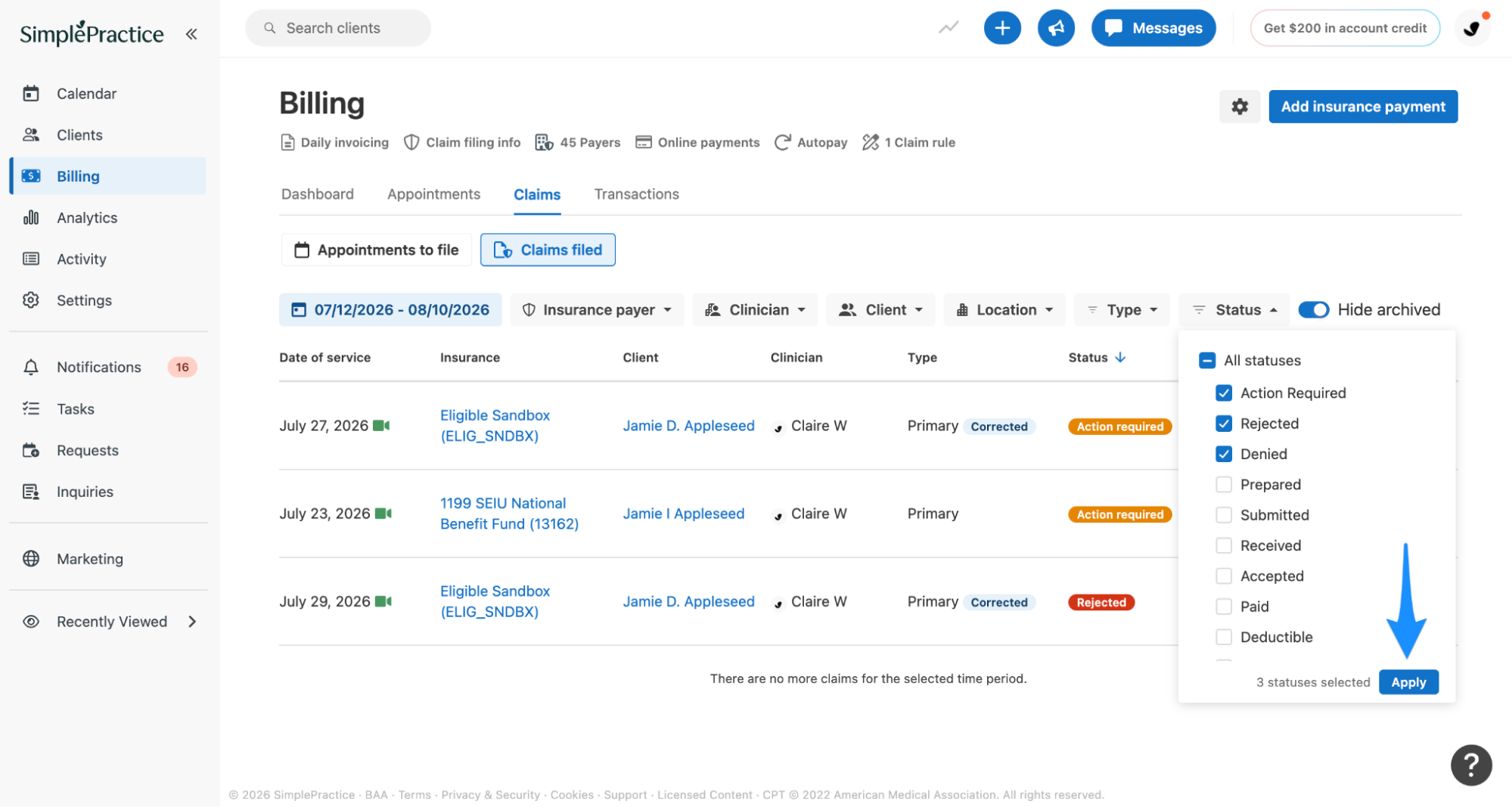Uncheck the Rejected status checkbox
The height and width of the screenshot is (807, 1512).
pos(1224,424)
